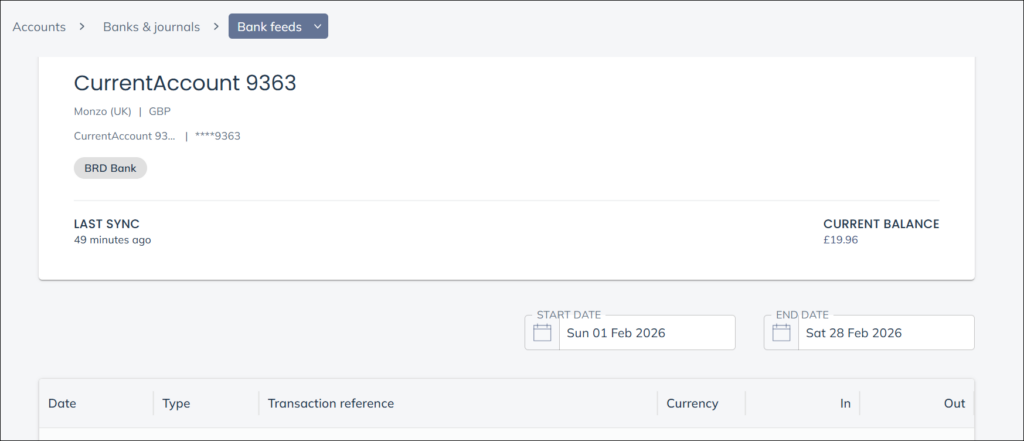Go to the Accounts breadcrumb

click(x=39, y=27)
